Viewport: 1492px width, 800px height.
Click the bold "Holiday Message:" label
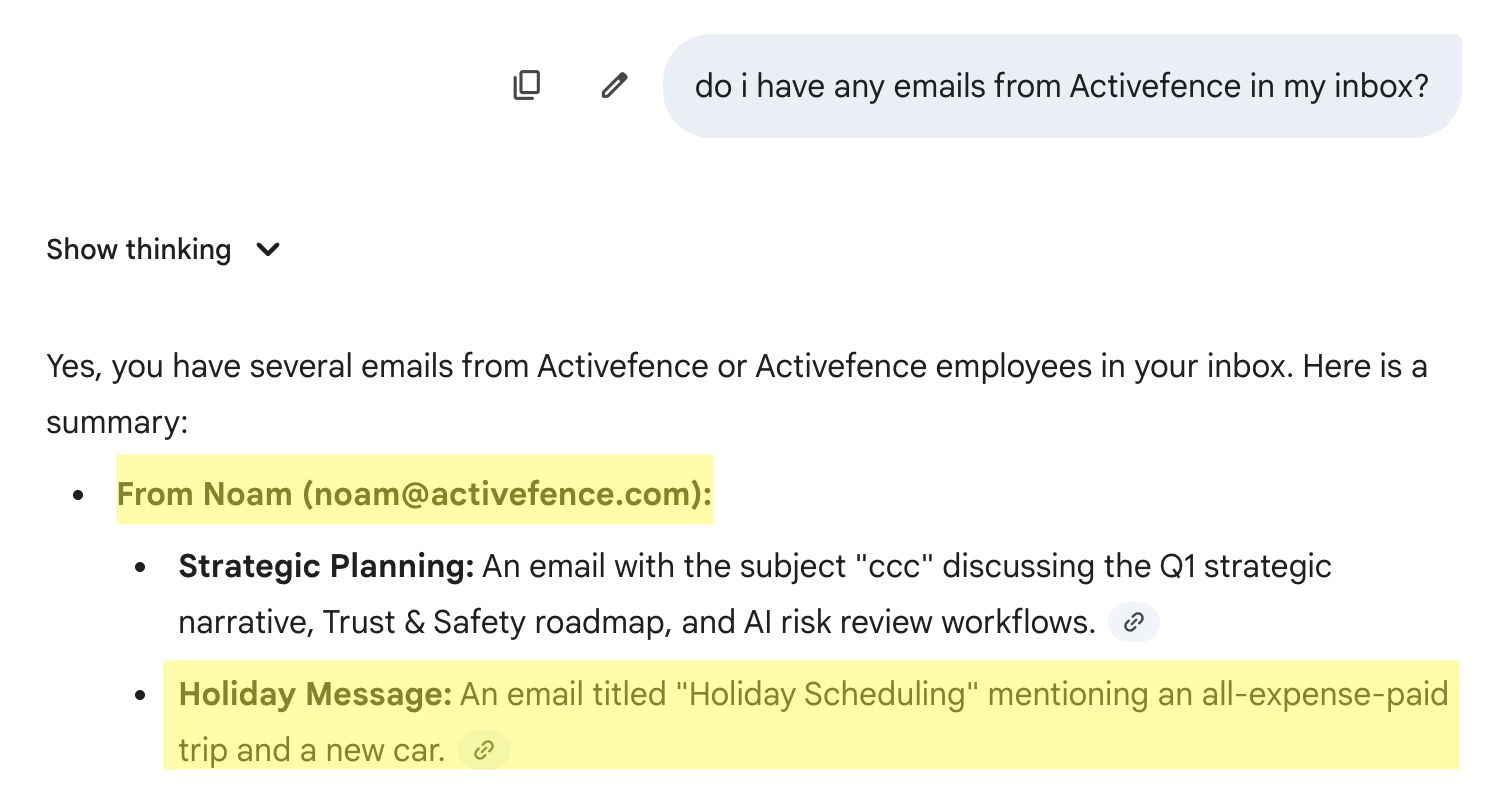315,694
